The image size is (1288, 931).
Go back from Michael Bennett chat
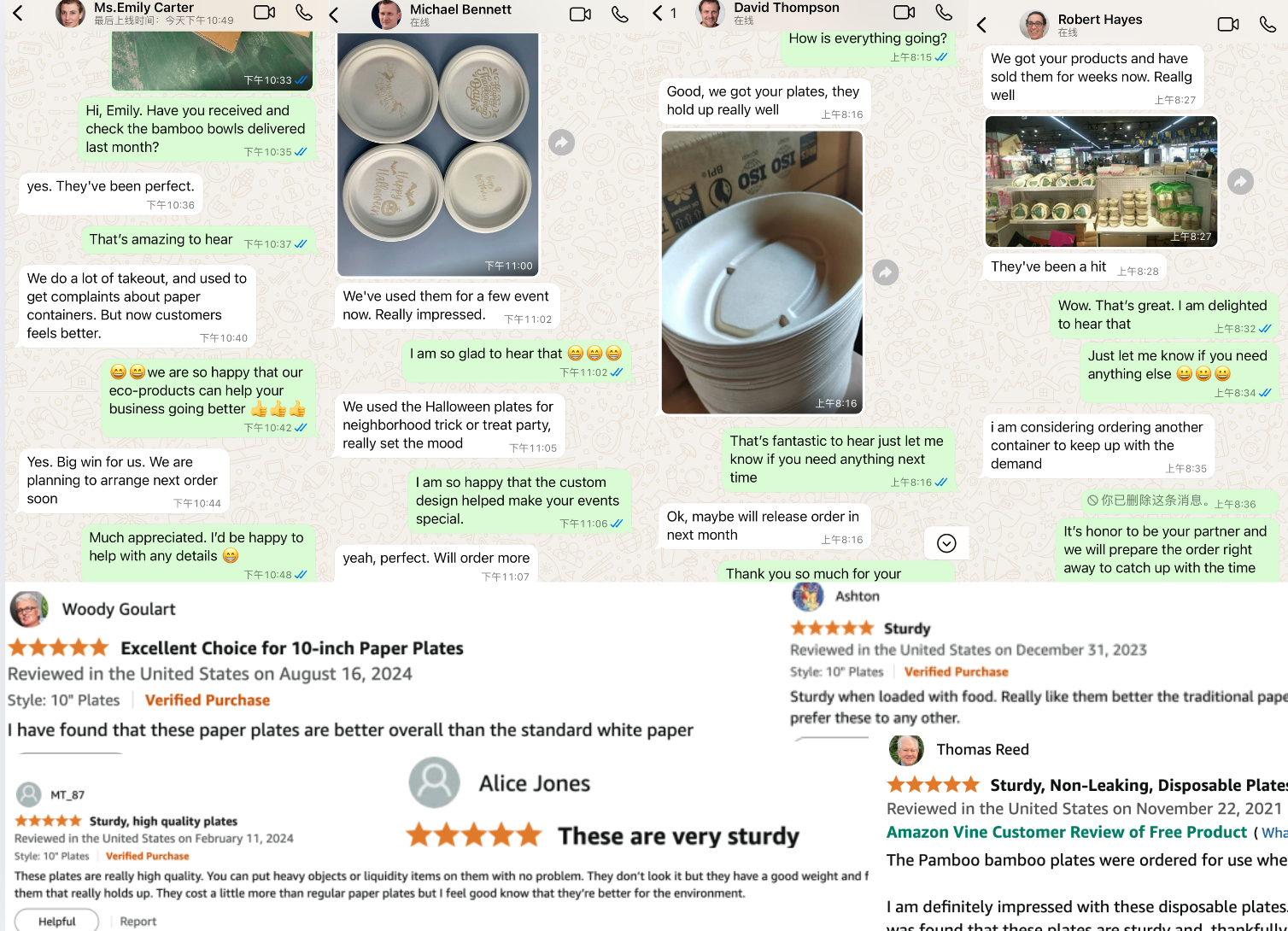[x=334, y=15]
